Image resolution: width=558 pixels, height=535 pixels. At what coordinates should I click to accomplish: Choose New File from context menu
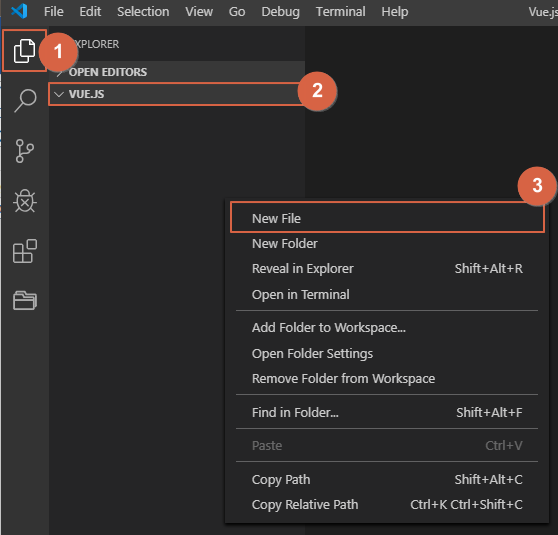[387, 218]
